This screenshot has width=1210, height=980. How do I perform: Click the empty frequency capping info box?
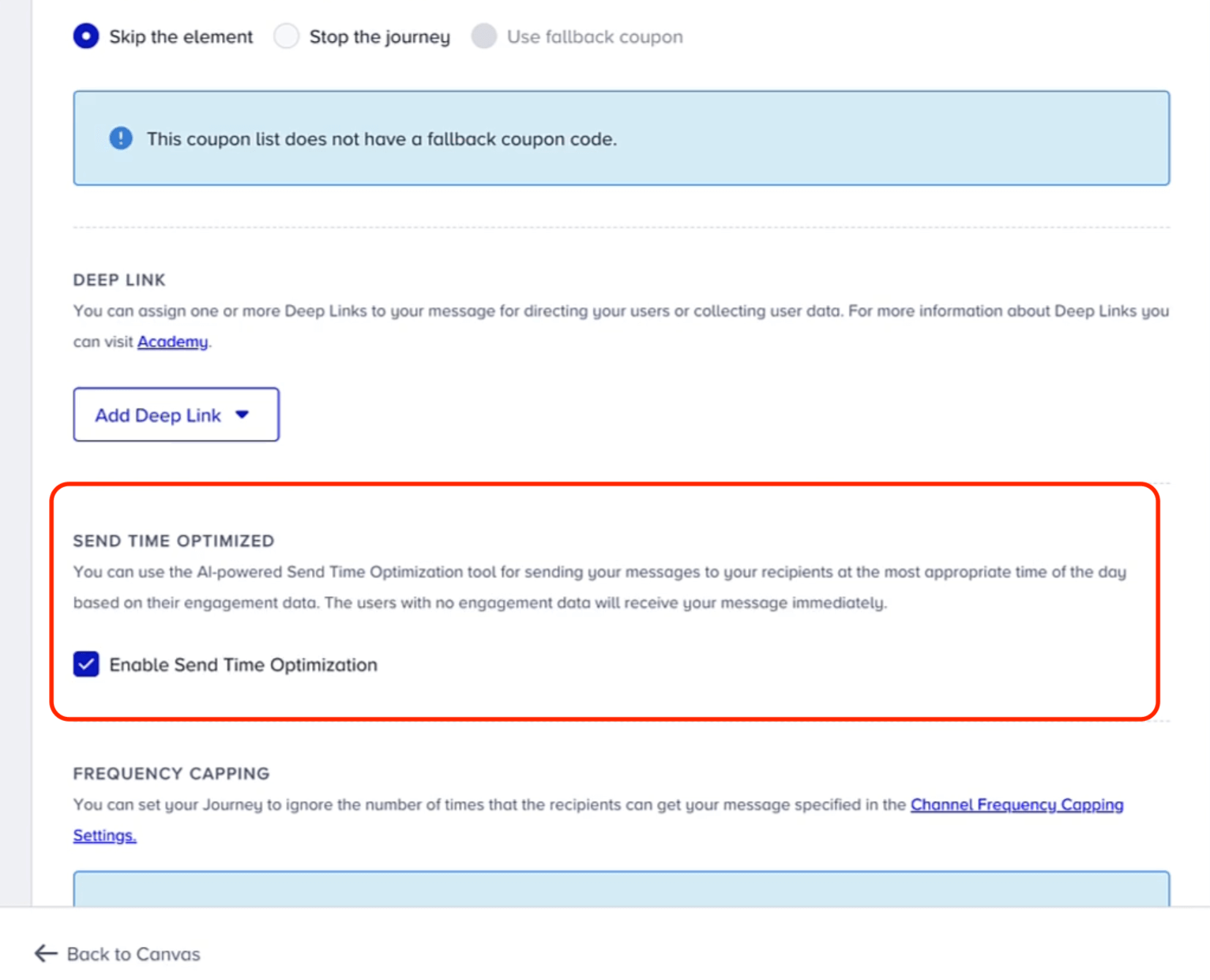click(622, 892)
